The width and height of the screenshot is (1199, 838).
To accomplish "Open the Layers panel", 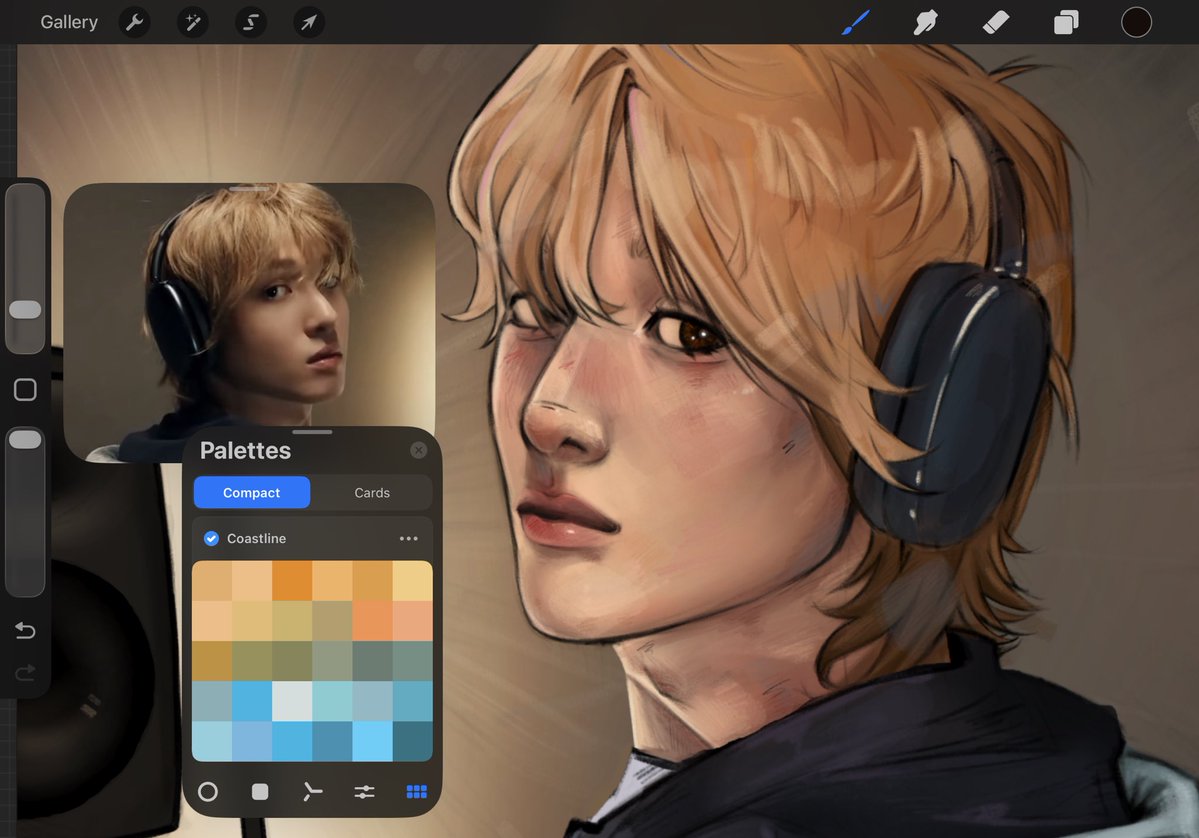I will click(x=1066, y=22).
